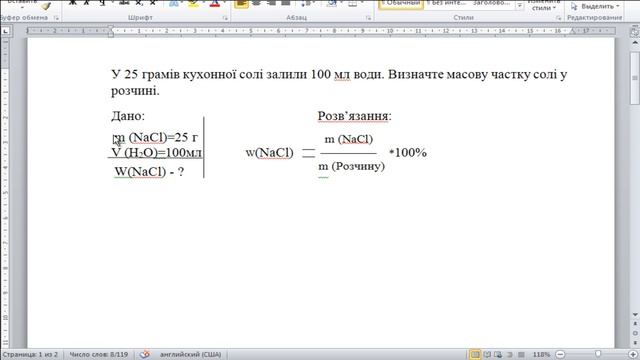Click the line W(NaCl) - ?
Screen dimensions: 640x360
149,171
